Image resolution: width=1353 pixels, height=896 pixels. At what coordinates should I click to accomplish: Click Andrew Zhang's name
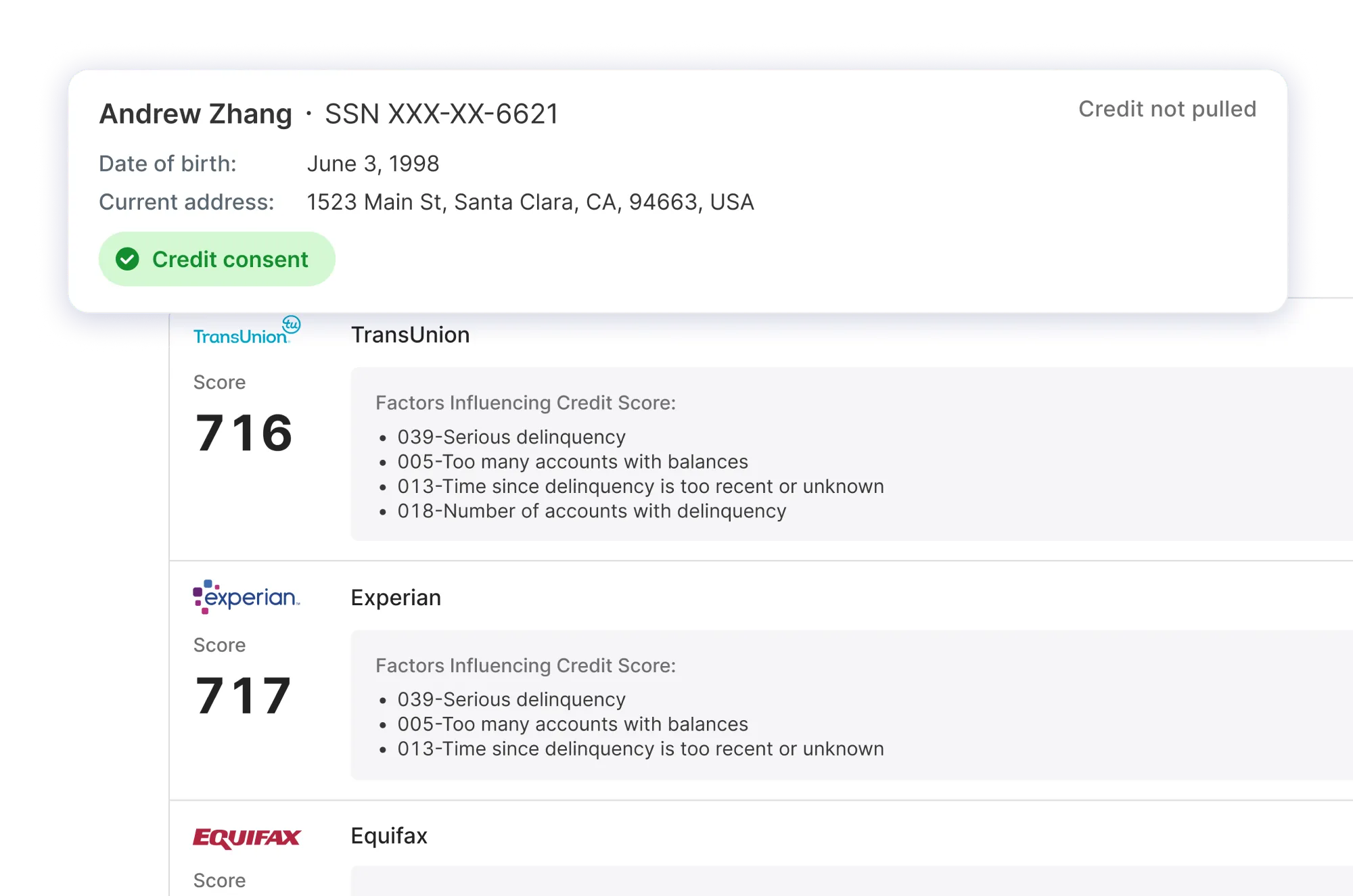pyautogui.click(x=195, y=114)
